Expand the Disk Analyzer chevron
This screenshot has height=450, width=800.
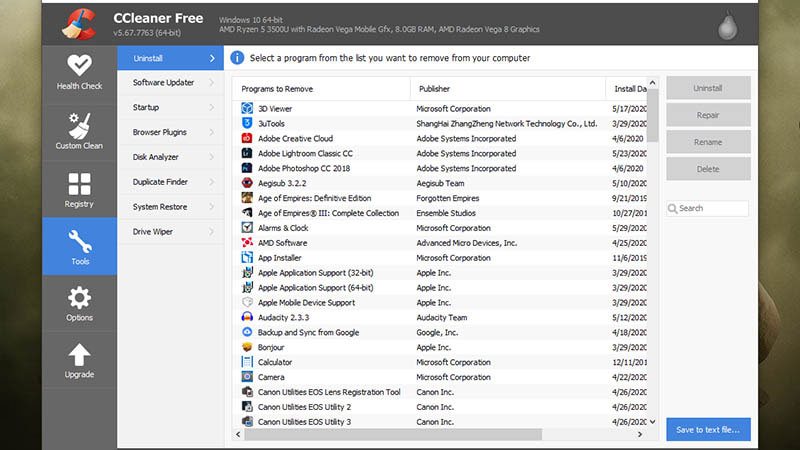(x=212, y=158)
